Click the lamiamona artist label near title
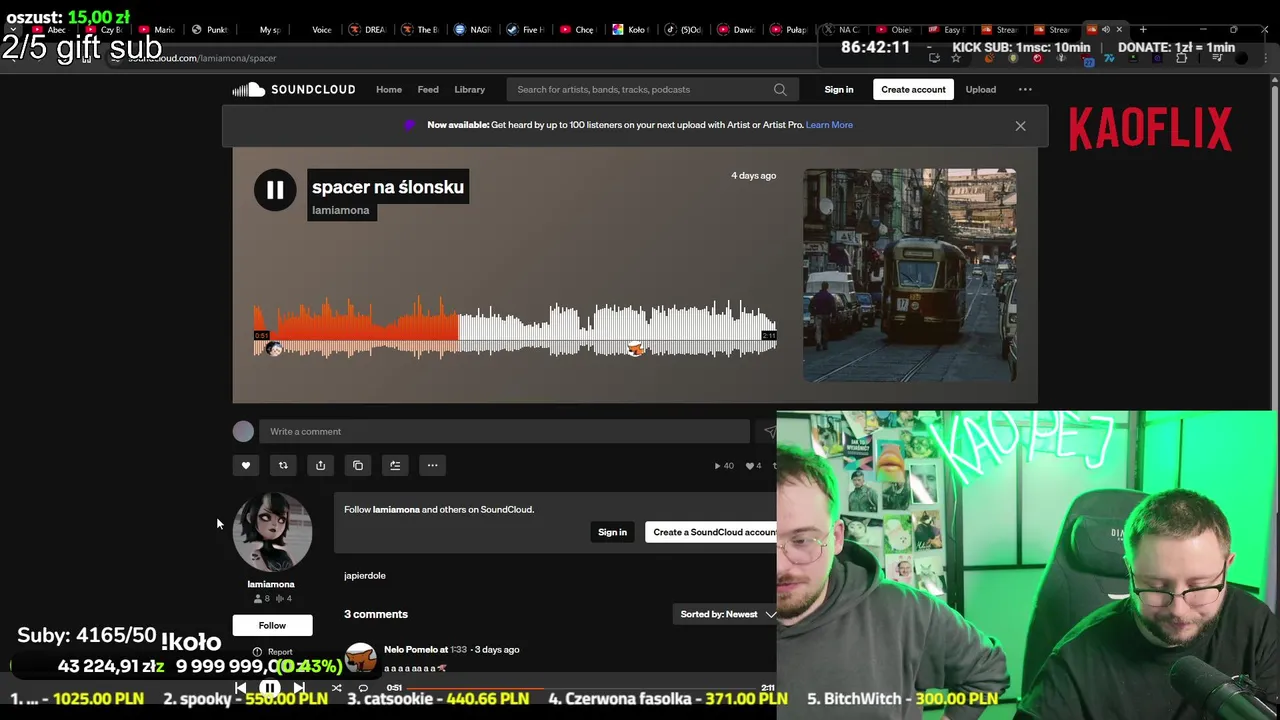Image resolution: width=1280 pixels, height=720 pixels. click(341, 210)
